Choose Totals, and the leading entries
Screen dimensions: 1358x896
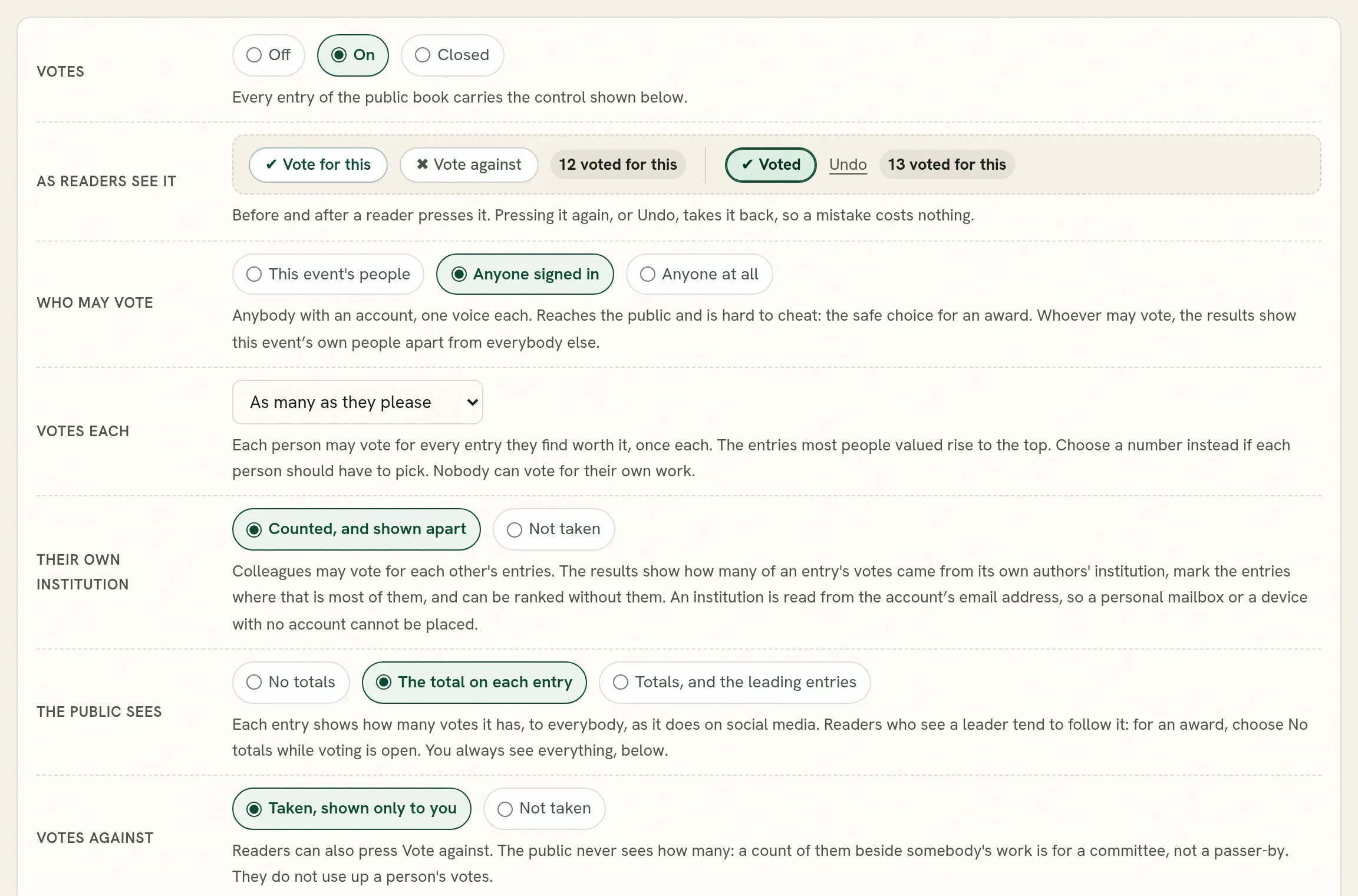pyautogui.click(x=735, y=683)
